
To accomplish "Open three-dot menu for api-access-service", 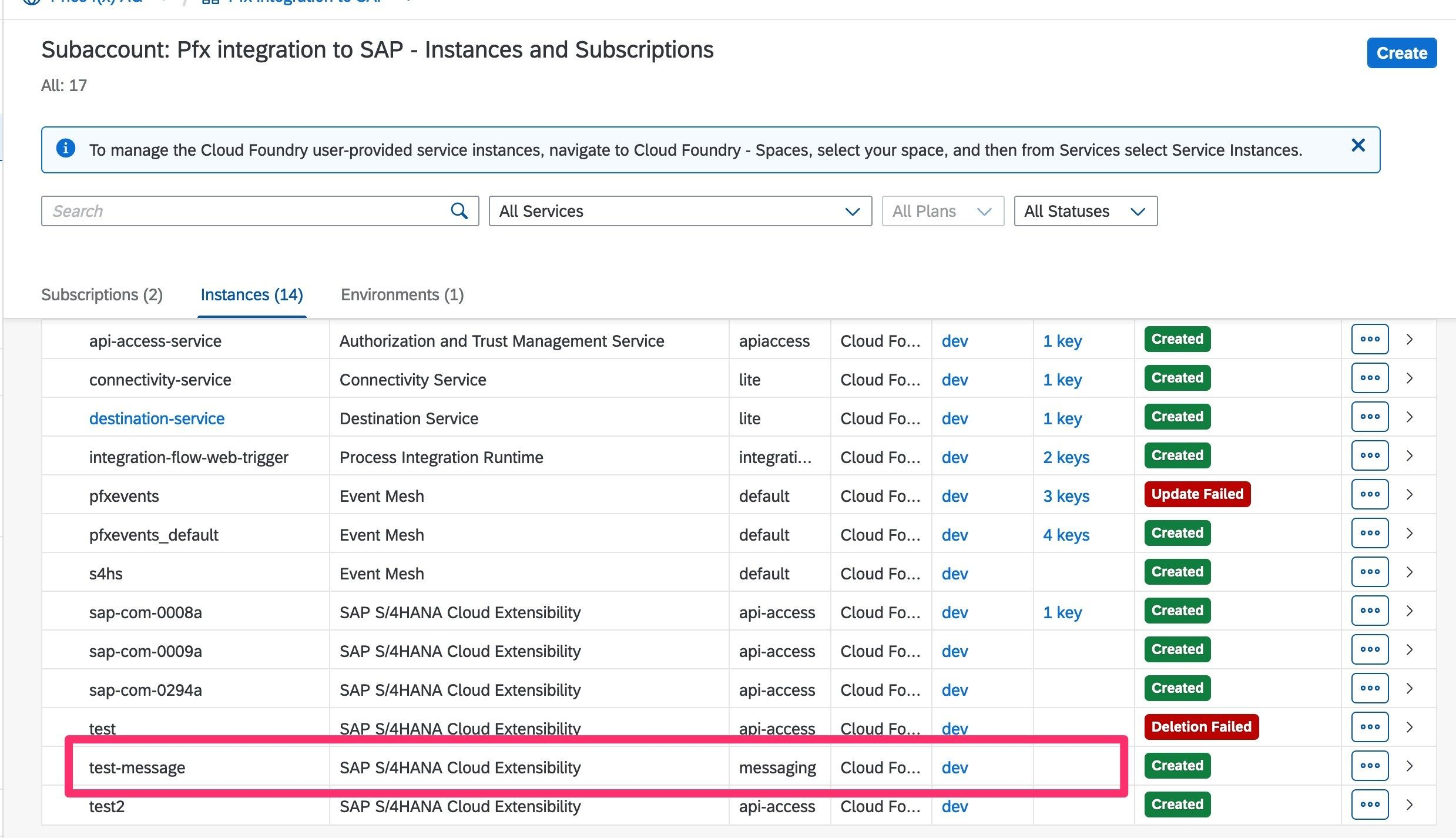I will [x=1369, y=339].
